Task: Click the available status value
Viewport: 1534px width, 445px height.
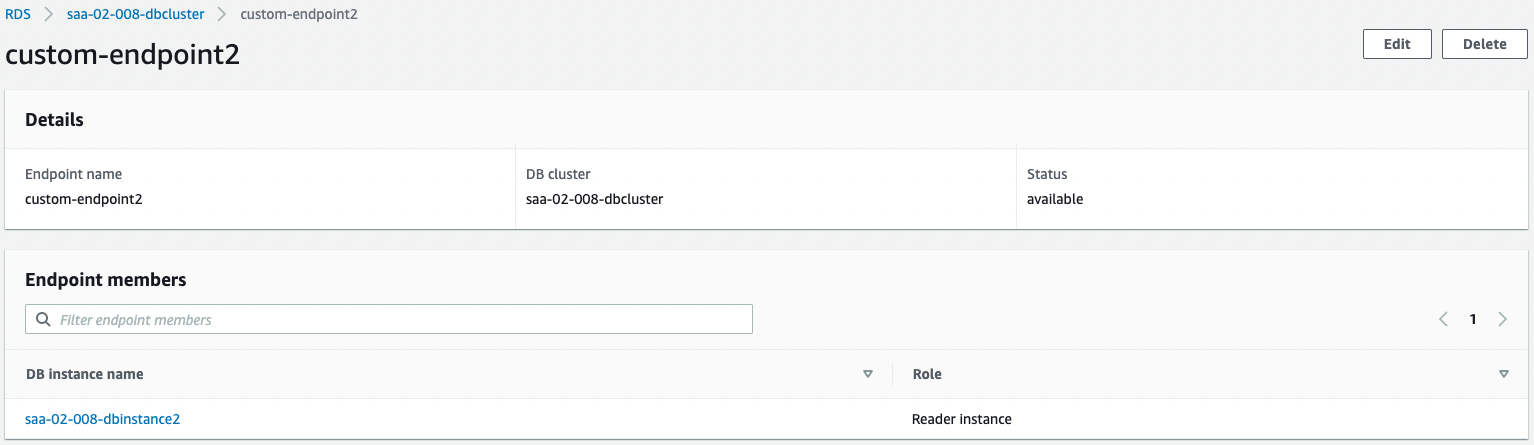Action: (x=1055, y=199)
